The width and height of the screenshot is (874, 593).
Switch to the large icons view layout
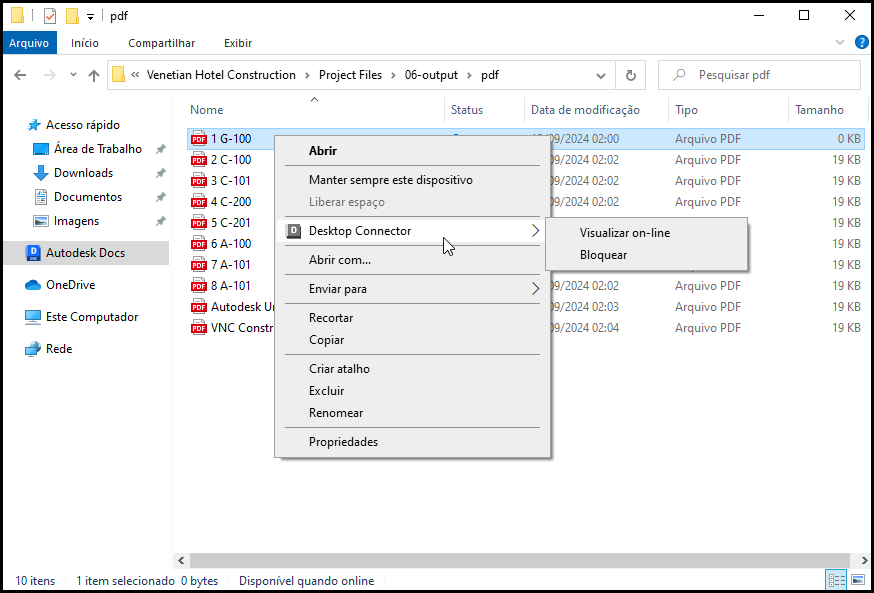coord(857,580)
